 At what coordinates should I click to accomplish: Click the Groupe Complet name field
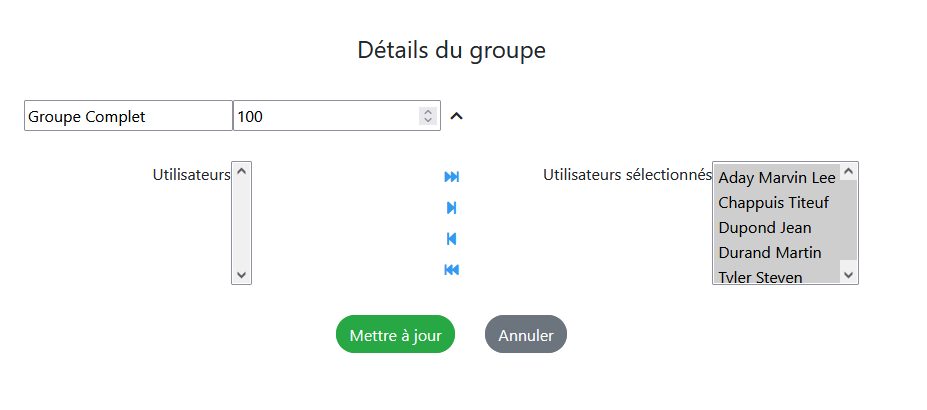coord(128,116)
